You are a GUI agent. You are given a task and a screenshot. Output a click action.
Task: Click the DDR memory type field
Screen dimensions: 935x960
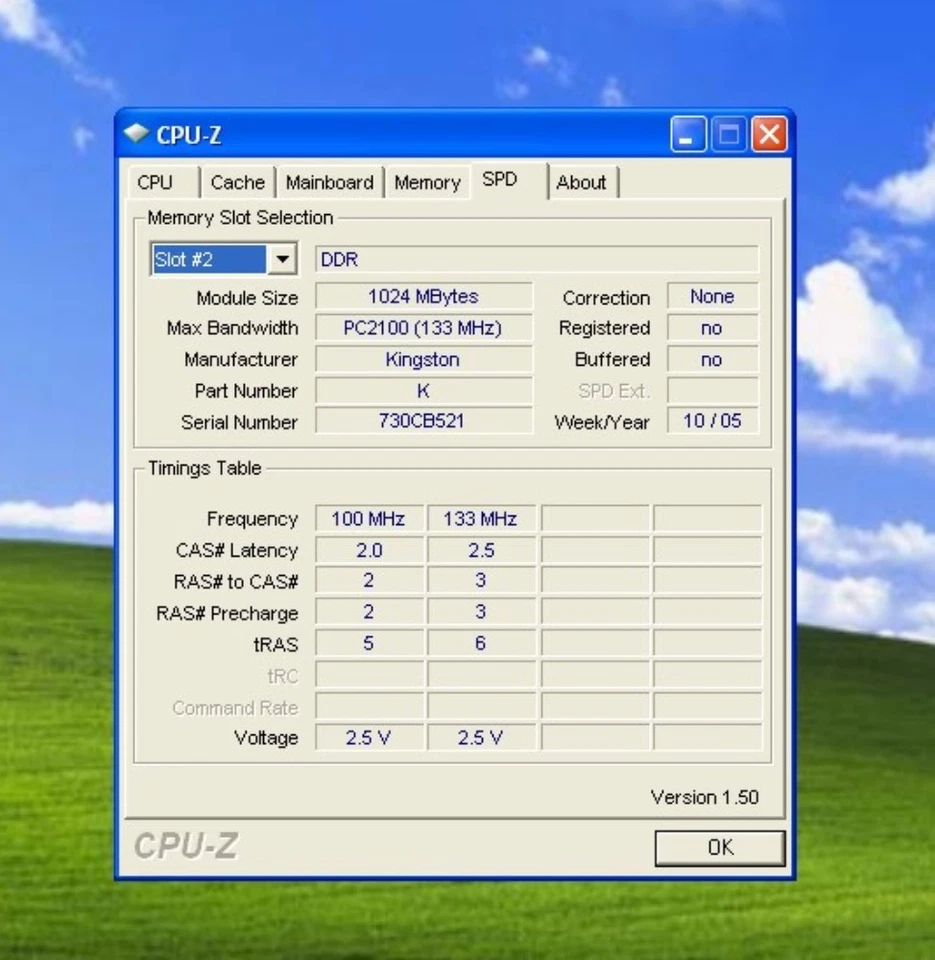[x=537, y=259]
